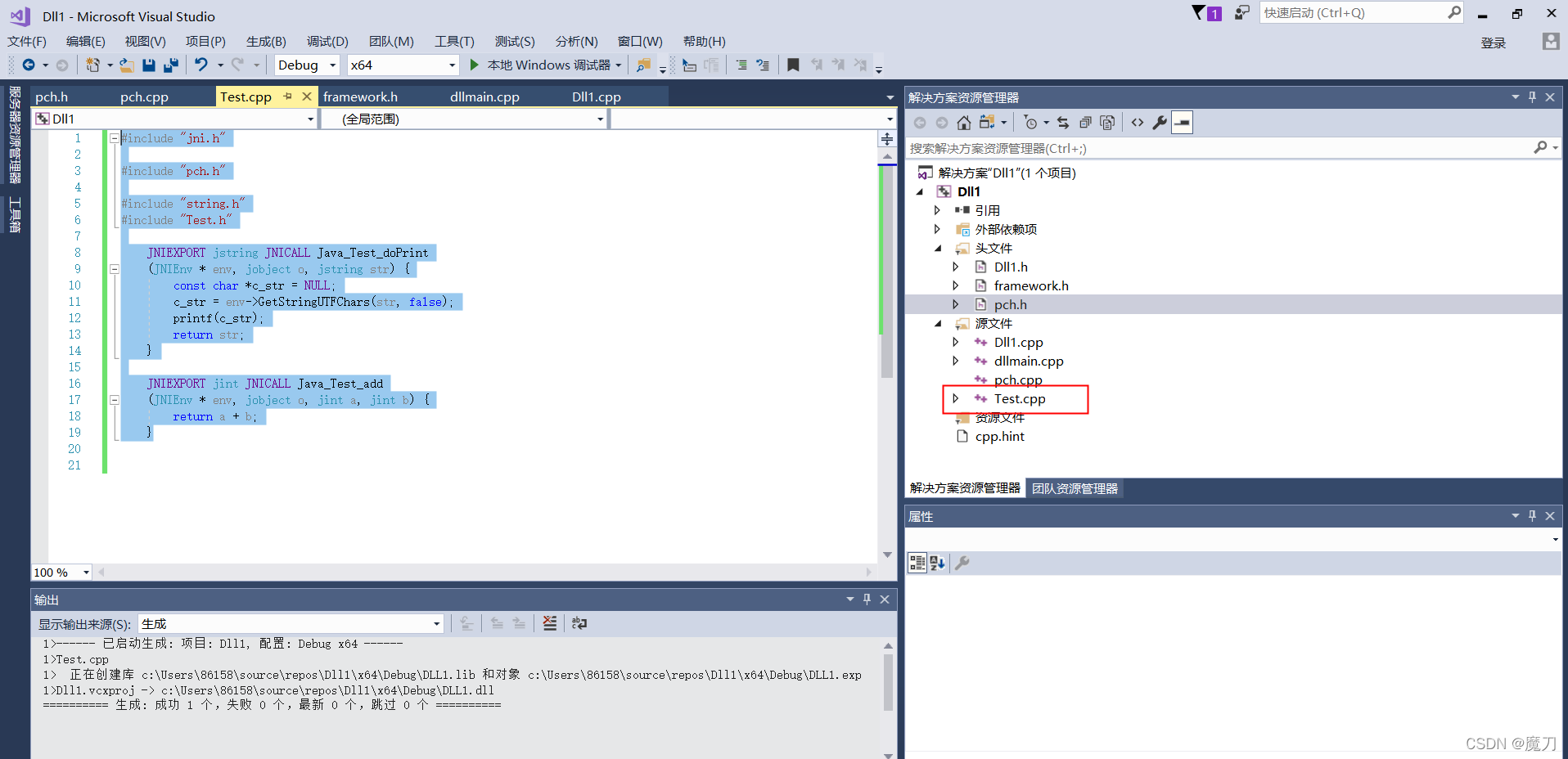This screenshot has height=759, width=1568.
Task: Sync Solution Explorer with active document
Action: tap(1063, 122)
